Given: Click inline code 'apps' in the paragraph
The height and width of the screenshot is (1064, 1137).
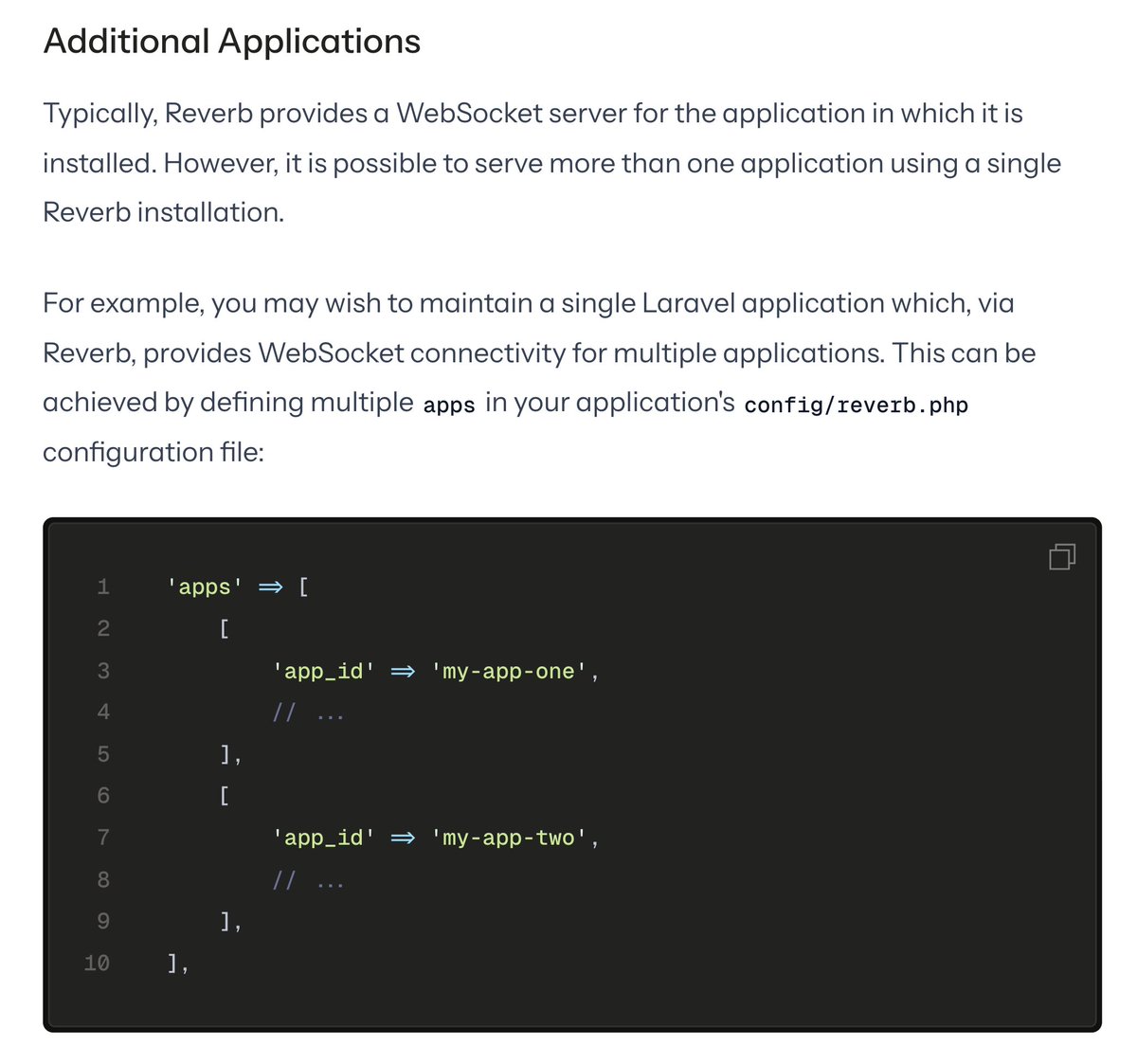Looking at the screenshot, I should point(449,405).
